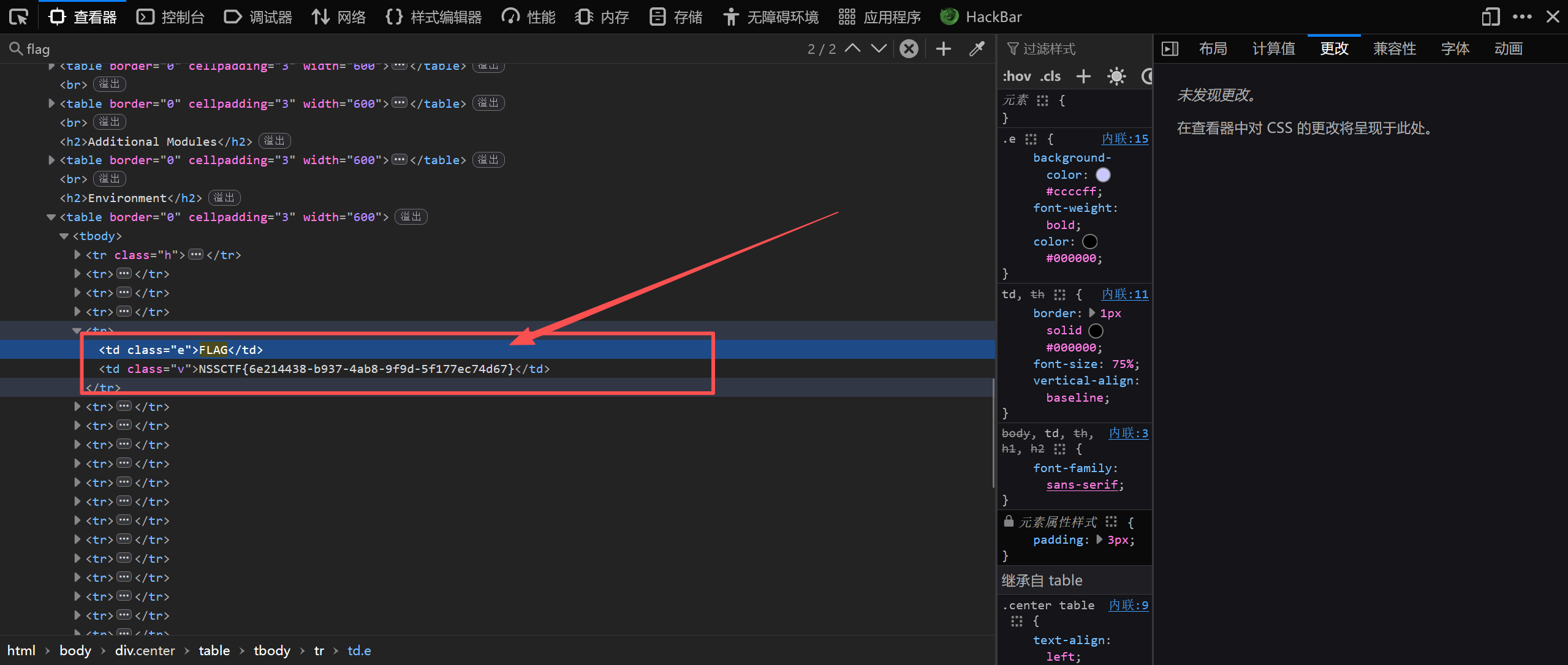Open the #ccccff background color swatch
The width and height of the screenshot is (1568, 665).
click(x=1103, y=175)
